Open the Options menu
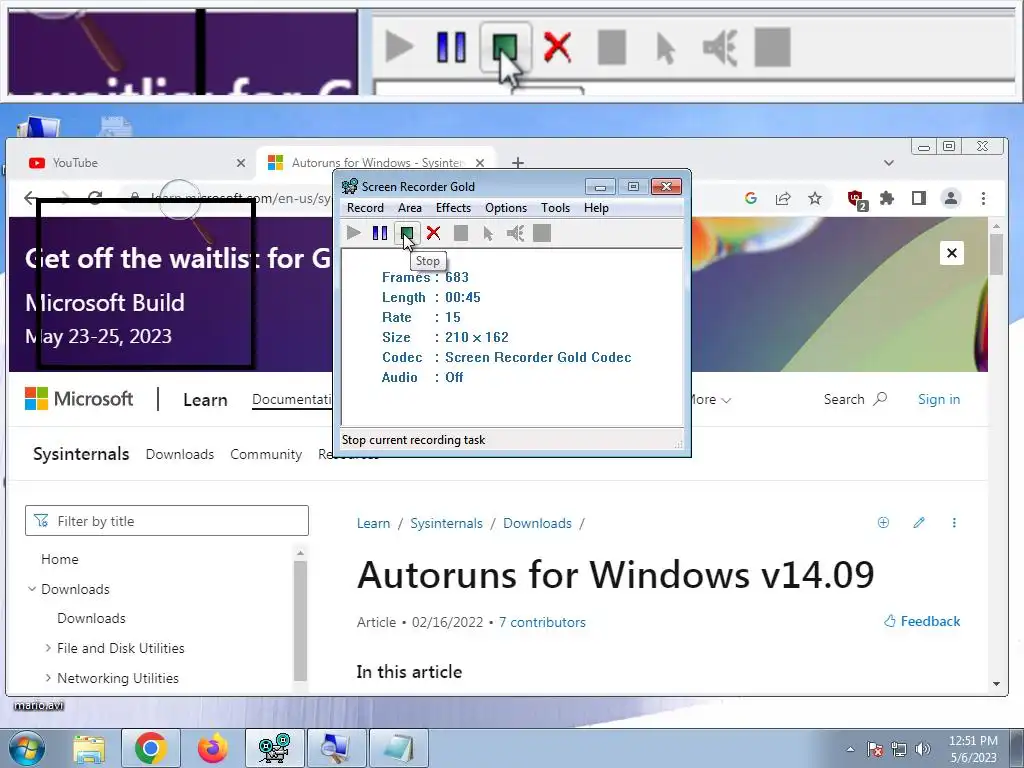 pos(505,208)
